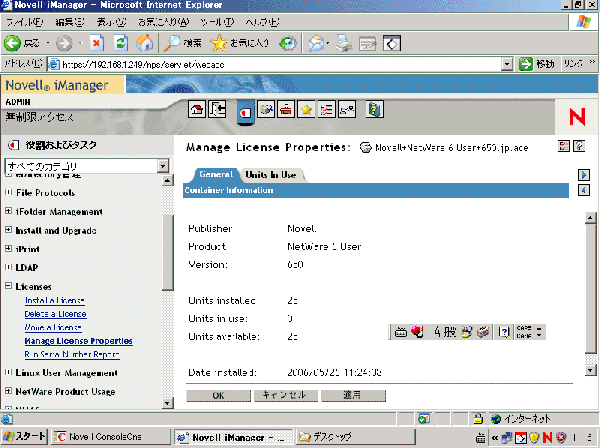
Task: Click right arrow to scroll tabs
Action: tap(584, 175)
